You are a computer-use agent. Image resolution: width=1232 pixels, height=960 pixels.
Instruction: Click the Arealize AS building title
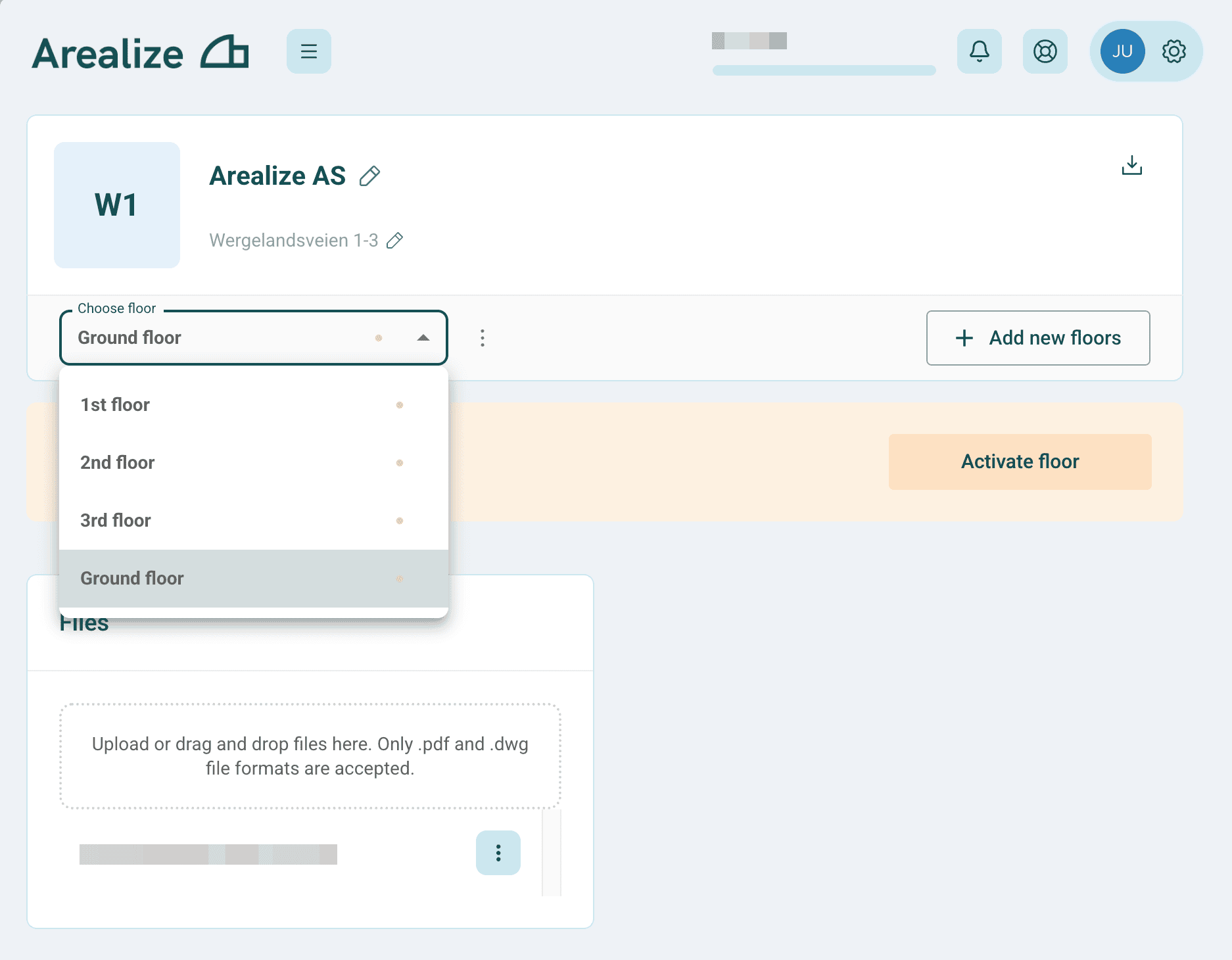click(x=277, y=176)
